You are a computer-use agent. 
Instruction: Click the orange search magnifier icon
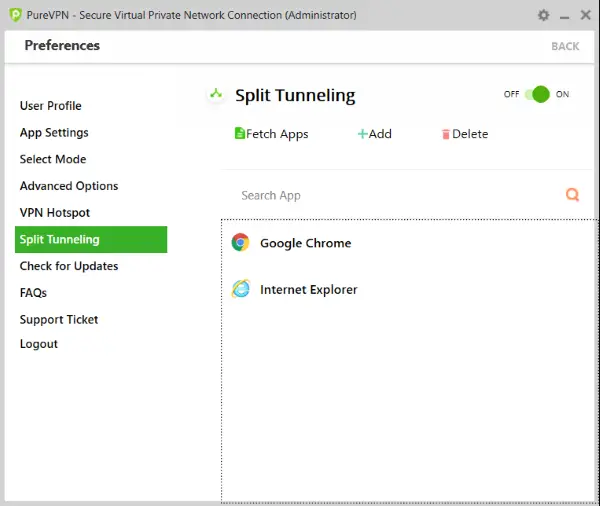click(572, 195)
